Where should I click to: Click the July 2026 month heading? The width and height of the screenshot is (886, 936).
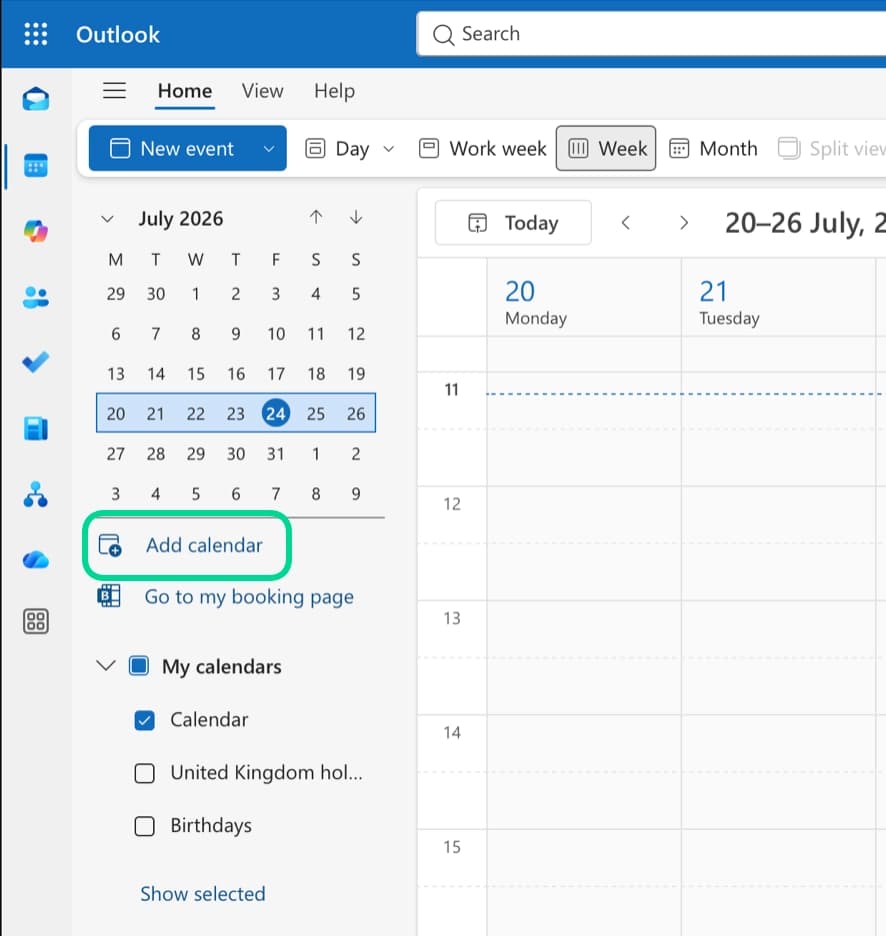[x=181, y=218]
